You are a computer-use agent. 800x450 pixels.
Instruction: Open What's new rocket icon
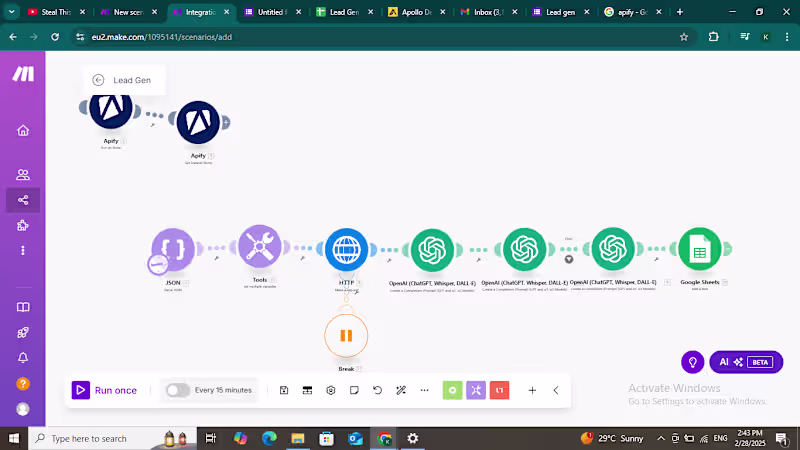point(23,333)
